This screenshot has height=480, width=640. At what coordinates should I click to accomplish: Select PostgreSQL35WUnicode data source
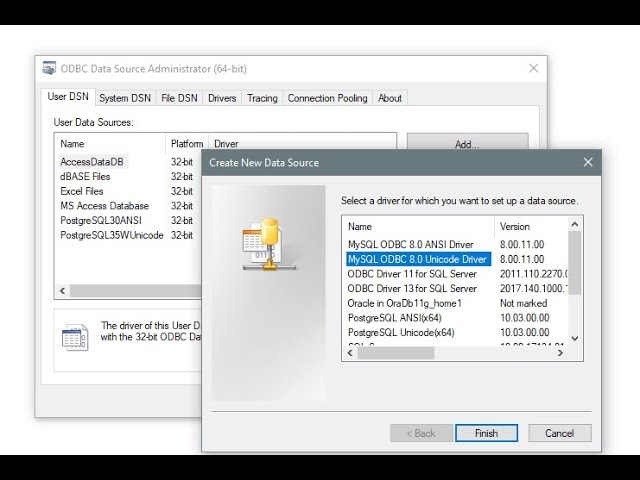pyautogui.click(x=112, y=235)
